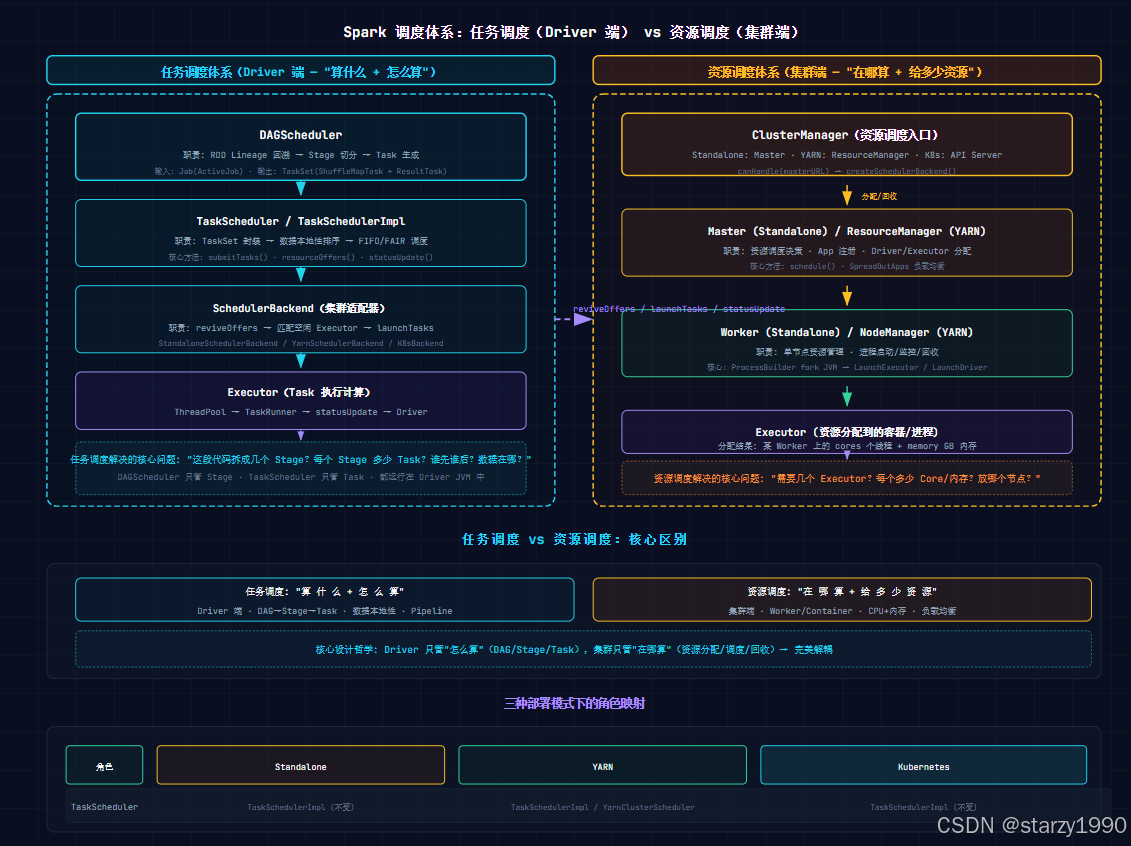Click the '核心设计哲学' sentence
1131x846 pixels.
point(574,650)
